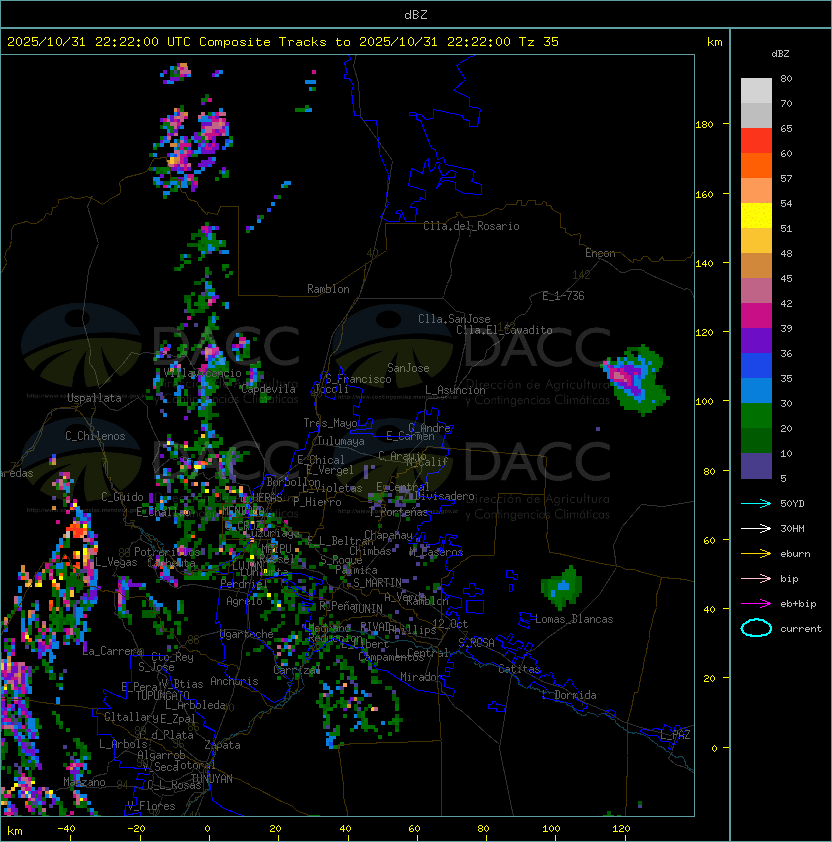
Task: Click the L_Asuncion map label
Action: 455,390
